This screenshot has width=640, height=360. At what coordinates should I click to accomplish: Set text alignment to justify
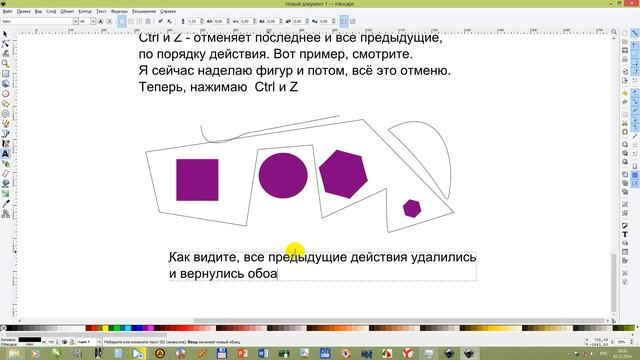click(x=148, y=21)
